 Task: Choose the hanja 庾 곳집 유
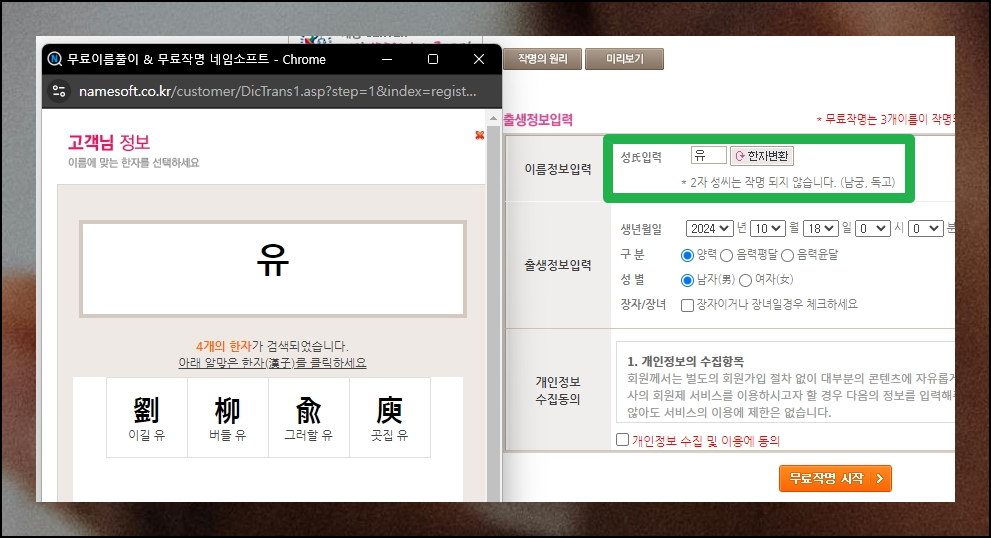click(389, 417)
